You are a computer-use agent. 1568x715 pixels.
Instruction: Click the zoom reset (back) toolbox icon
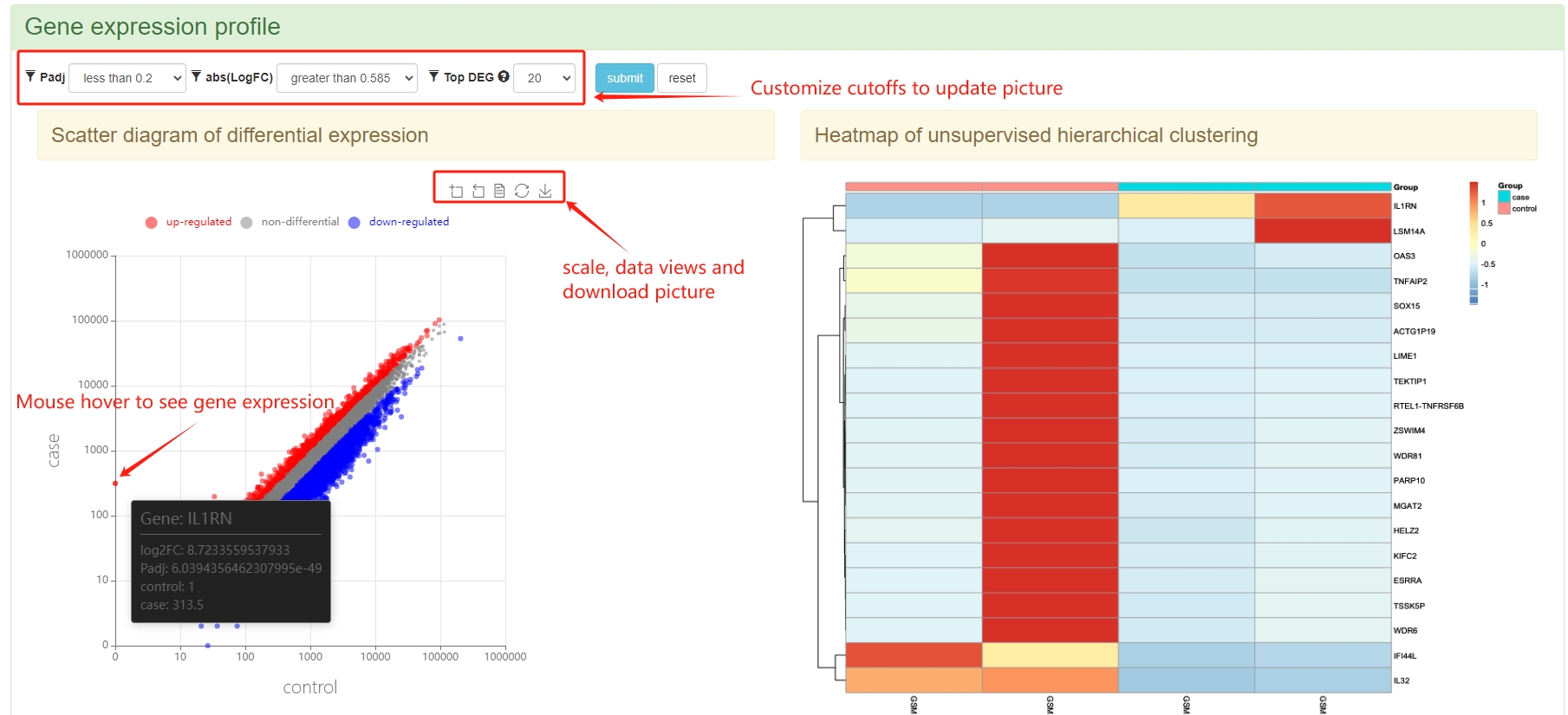tap(478, 191)
